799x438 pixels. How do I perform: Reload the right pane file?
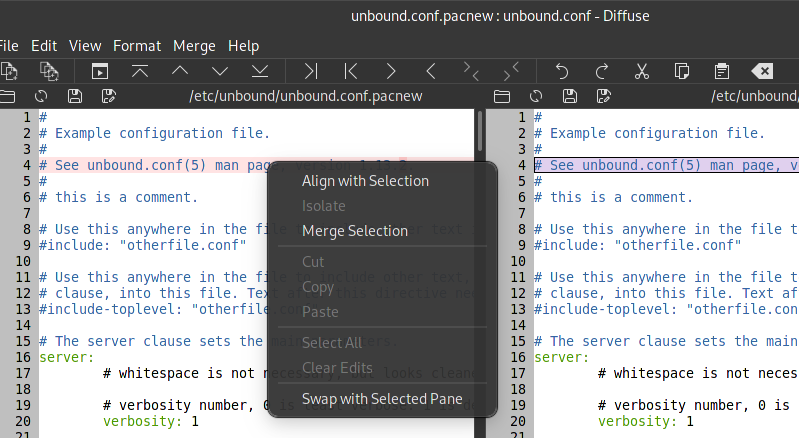tap(536, 96)
